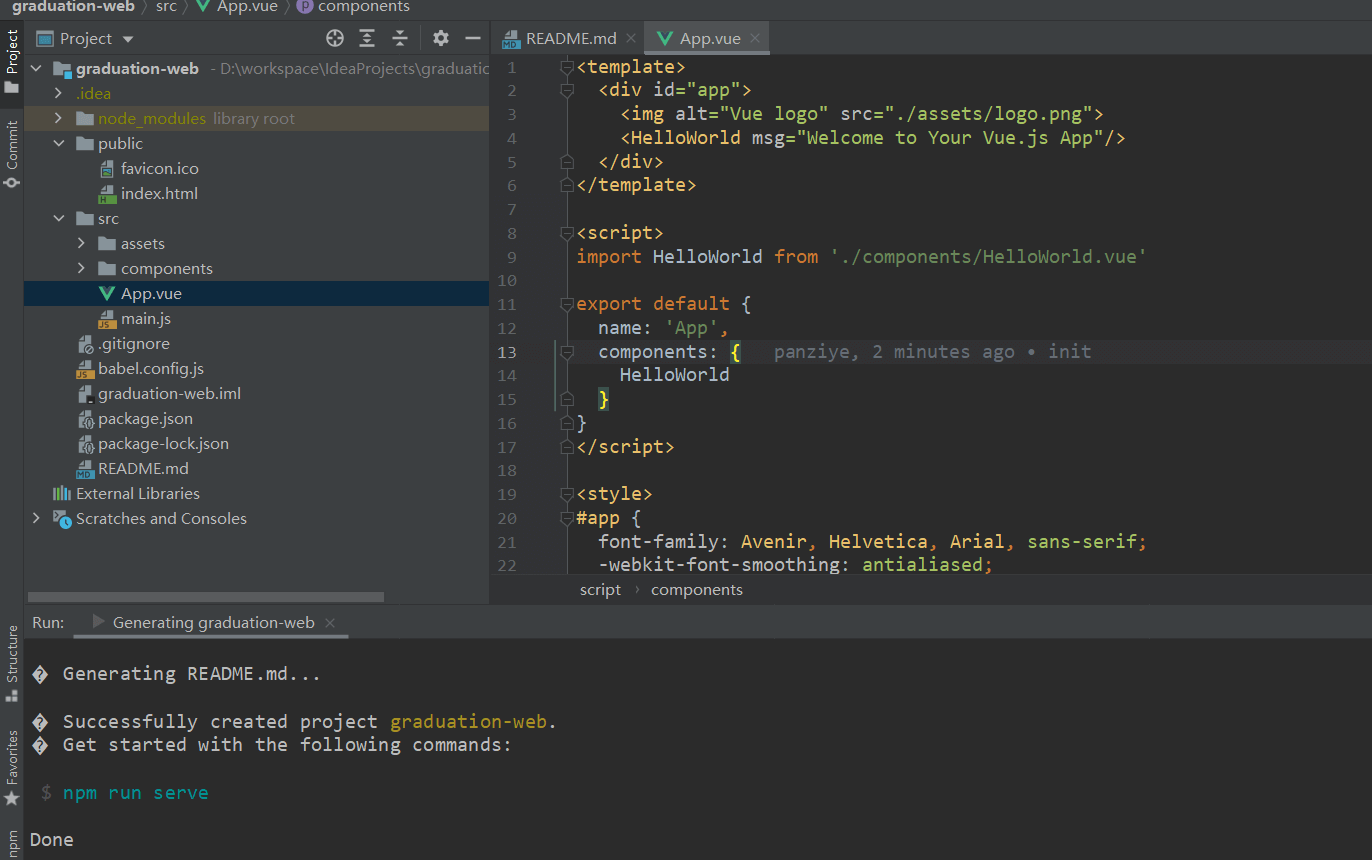
Task: Click components in the editor bottom breadcrumb
Action: (697, 589)
